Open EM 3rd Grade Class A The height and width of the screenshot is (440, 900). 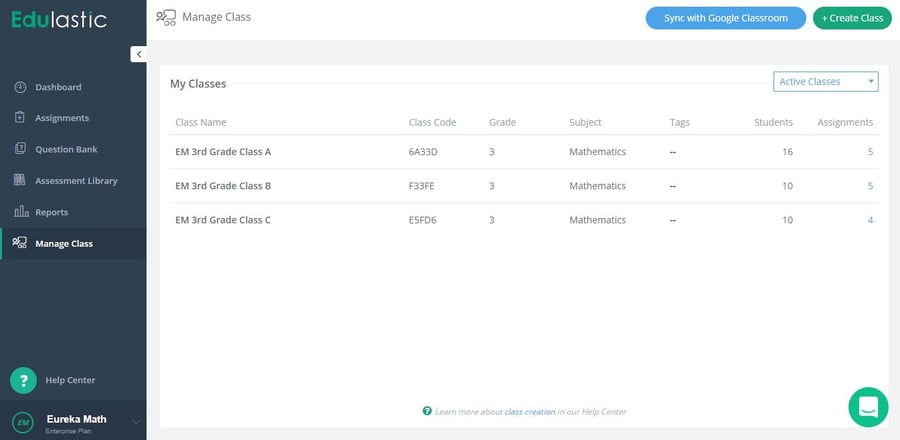tap(223, 152)
